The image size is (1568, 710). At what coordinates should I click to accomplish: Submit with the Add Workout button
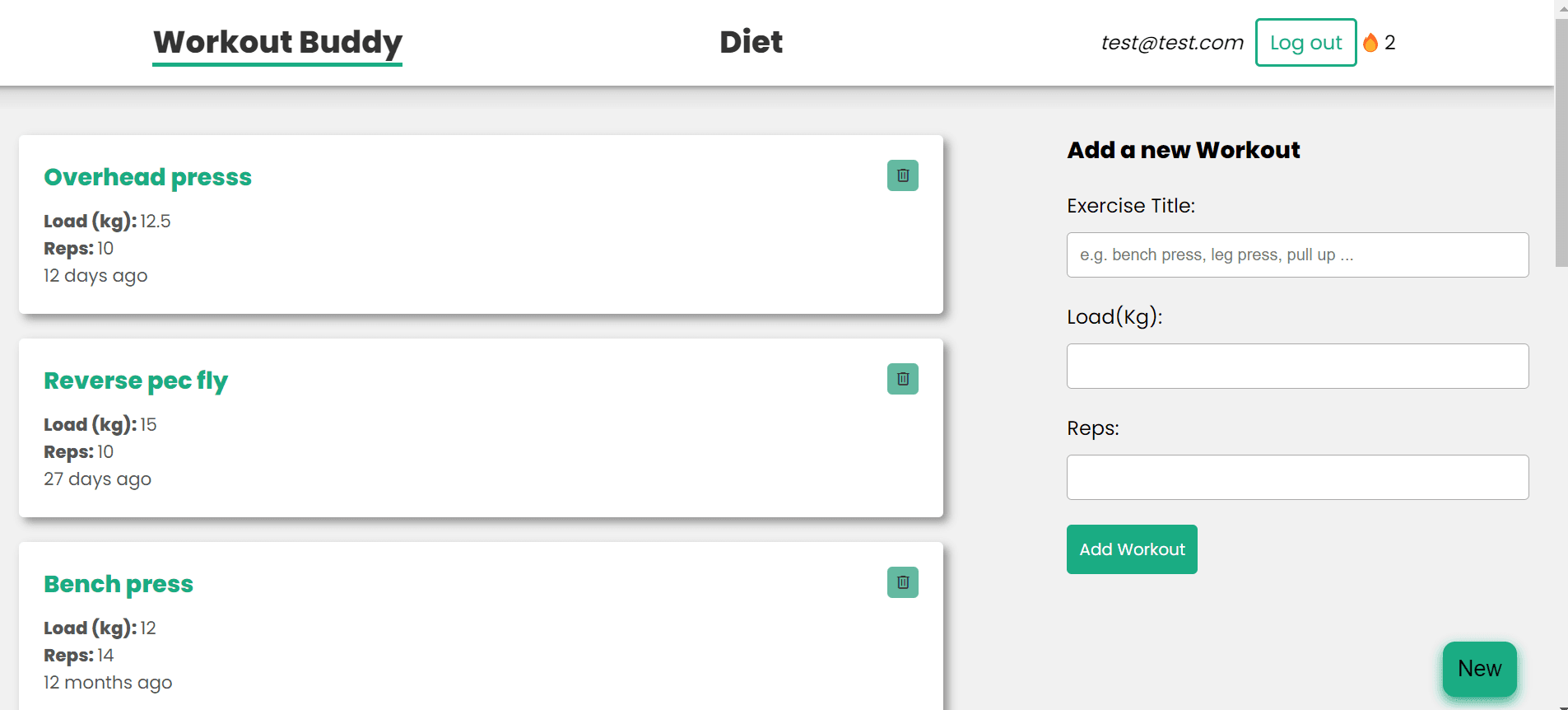pyautogui.click(x=1132, y=549)
